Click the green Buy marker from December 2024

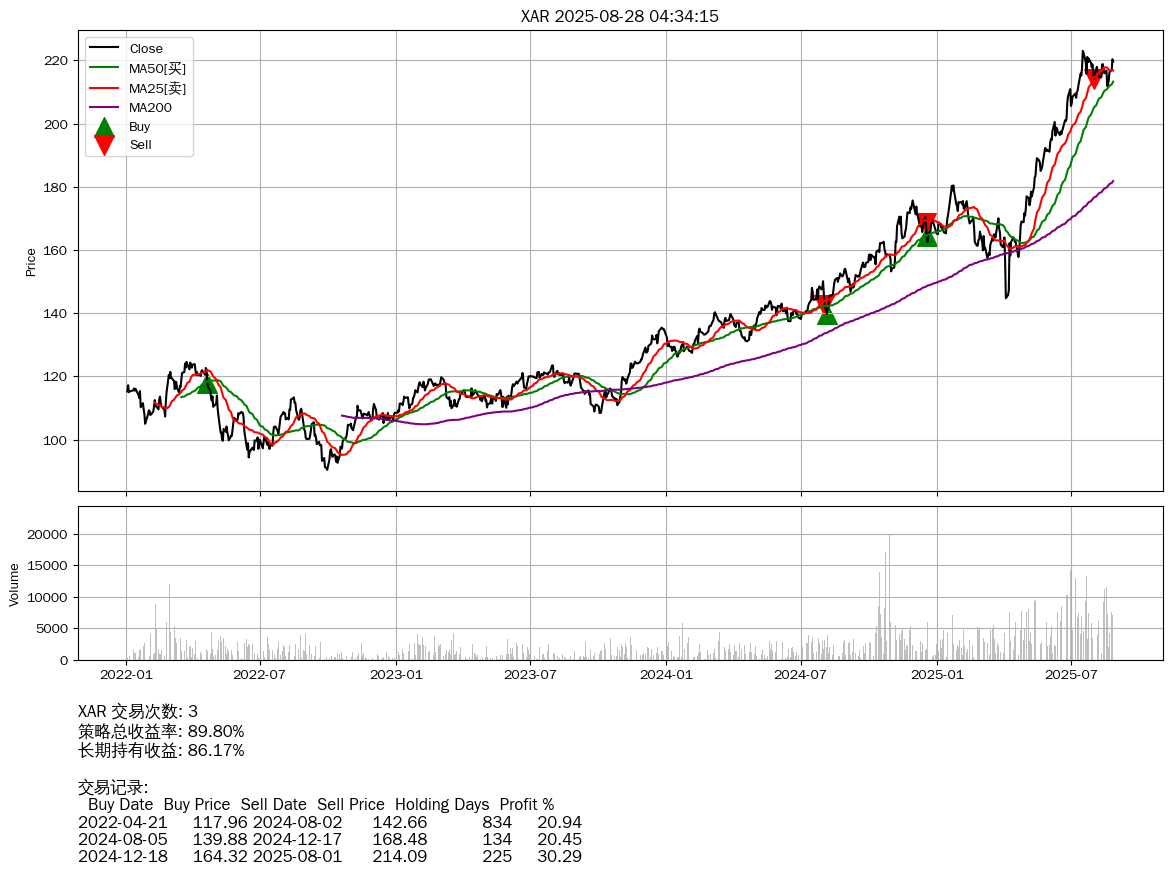pos(927,237)
